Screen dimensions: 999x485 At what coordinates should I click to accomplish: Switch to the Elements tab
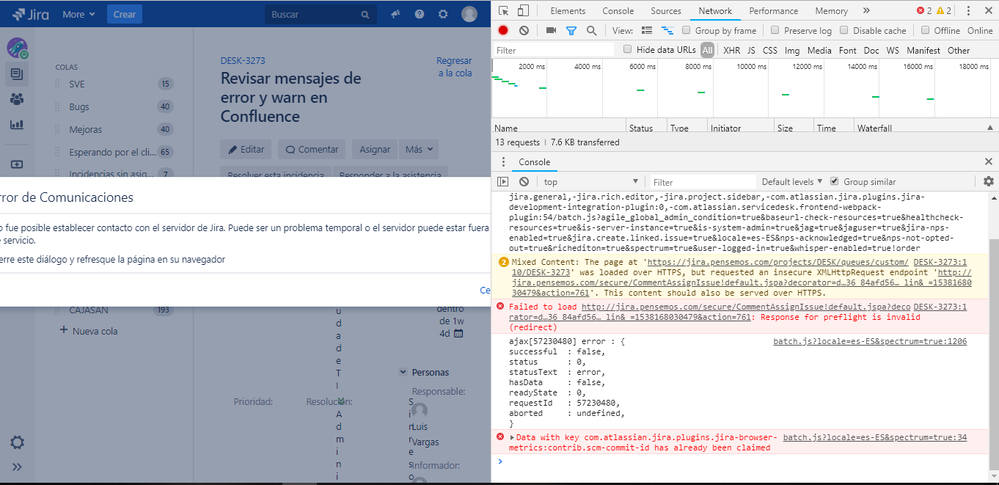[568, 11]
